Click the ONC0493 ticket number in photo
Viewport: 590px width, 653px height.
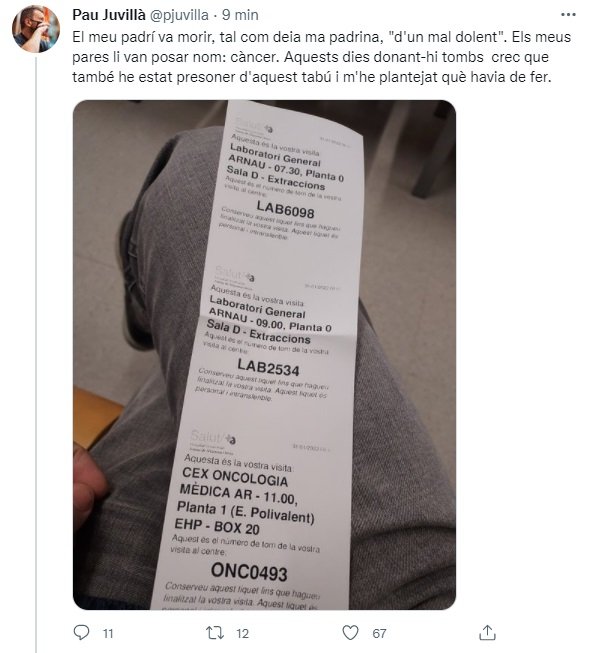pyautogui.click(x=249, y=571)
